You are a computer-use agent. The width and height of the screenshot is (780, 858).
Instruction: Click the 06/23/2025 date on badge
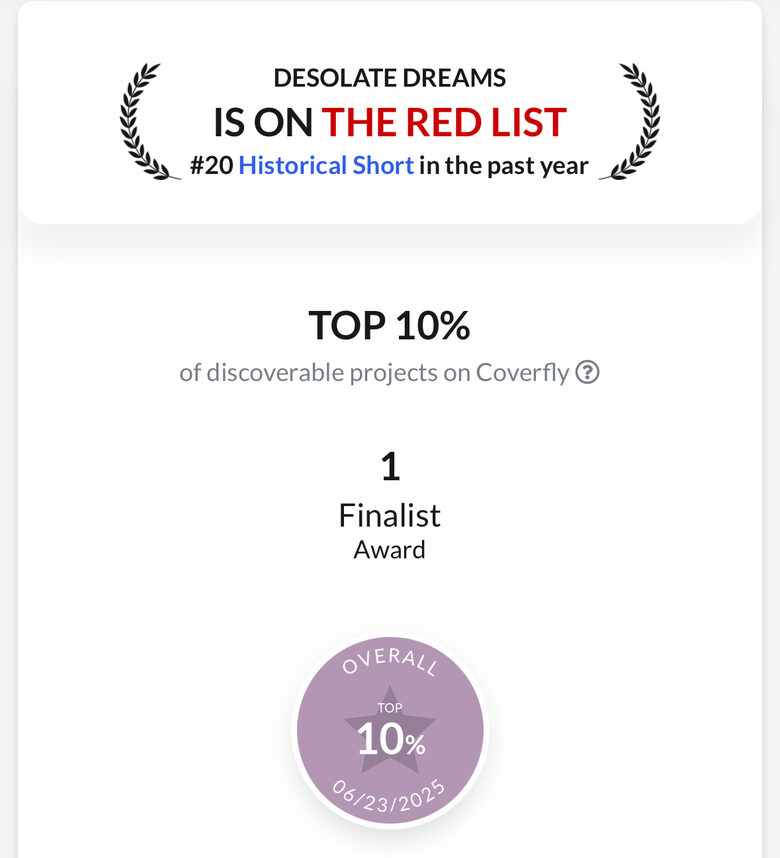tap(389, 796)
